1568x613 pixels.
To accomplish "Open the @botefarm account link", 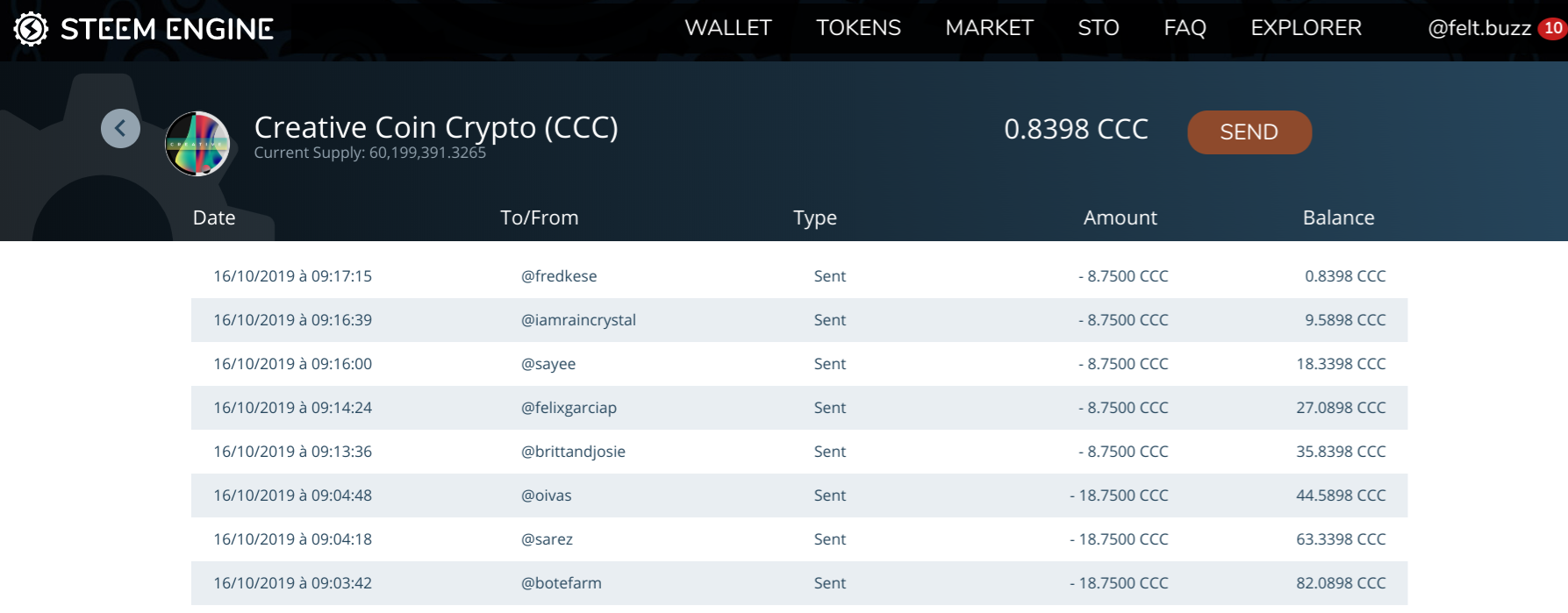I will [561, 583].
